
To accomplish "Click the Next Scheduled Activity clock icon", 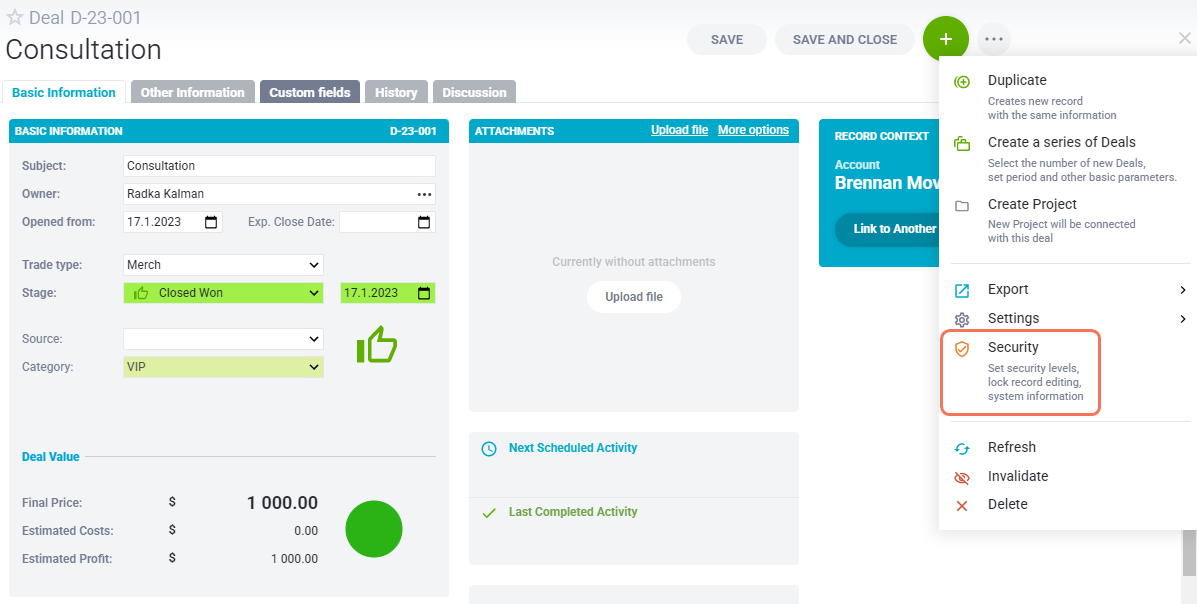I will coord(489,448).
